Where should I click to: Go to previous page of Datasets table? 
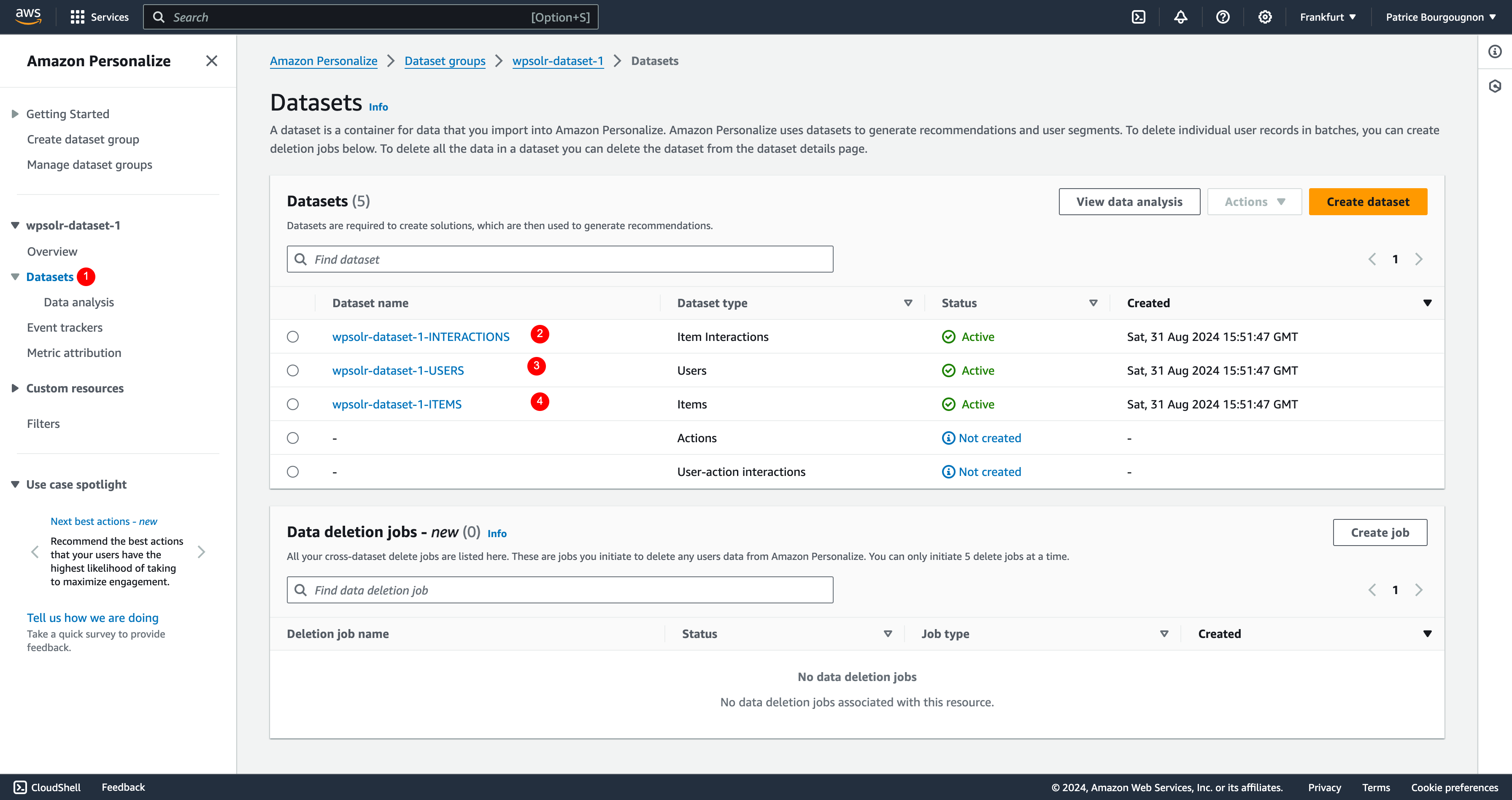click(1372, 259)
